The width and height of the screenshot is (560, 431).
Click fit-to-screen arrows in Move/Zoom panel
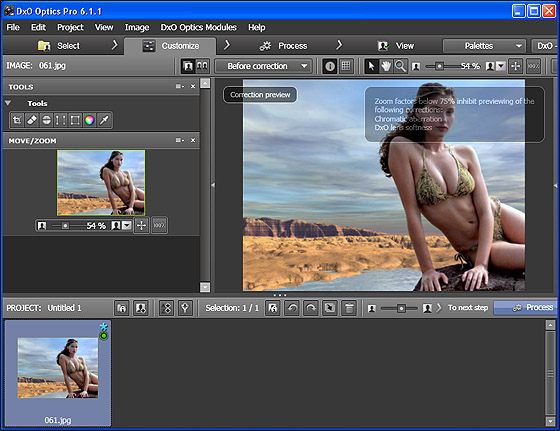tap(141, 226)
